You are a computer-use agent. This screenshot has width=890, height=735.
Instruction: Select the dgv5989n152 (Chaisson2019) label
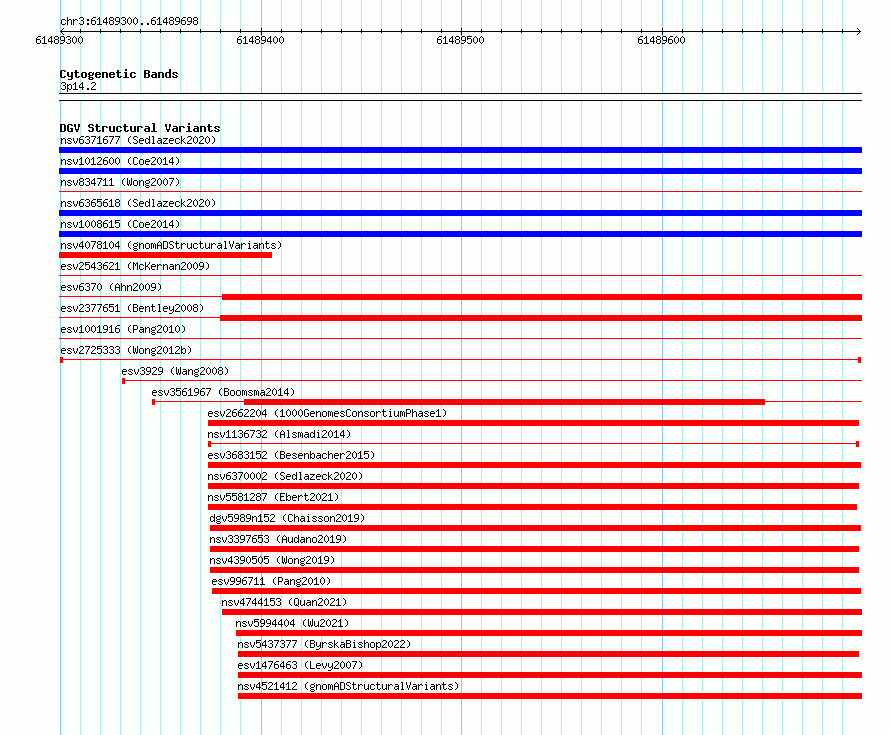click(287, 518)
